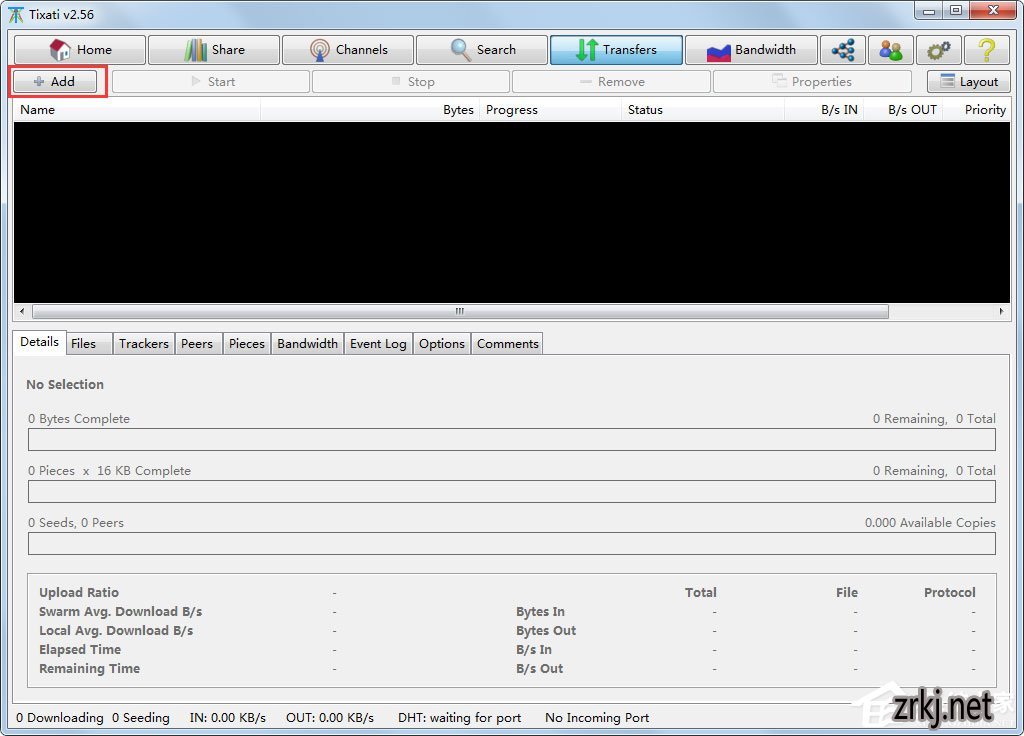Open the Channels section
The image size is (1024, 736).
pos(348,50)
